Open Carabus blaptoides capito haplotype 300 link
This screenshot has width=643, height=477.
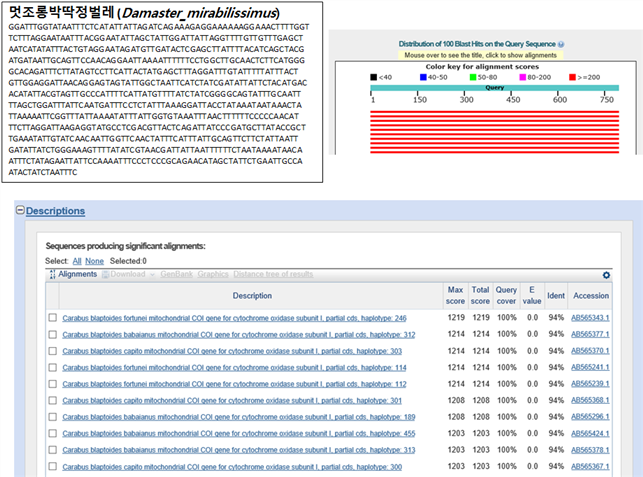232,467
